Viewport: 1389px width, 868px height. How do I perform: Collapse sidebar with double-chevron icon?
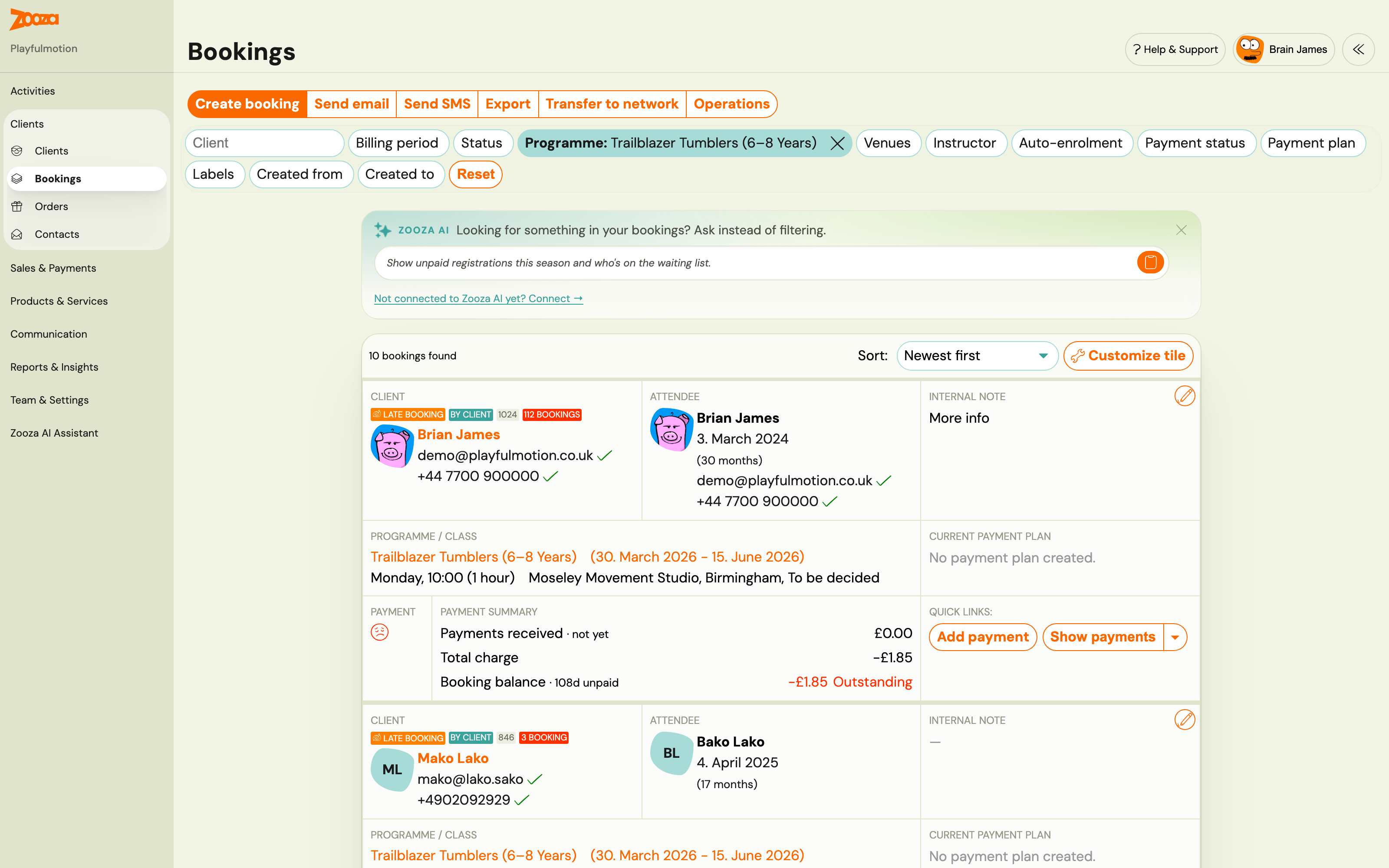[1358, 49]
